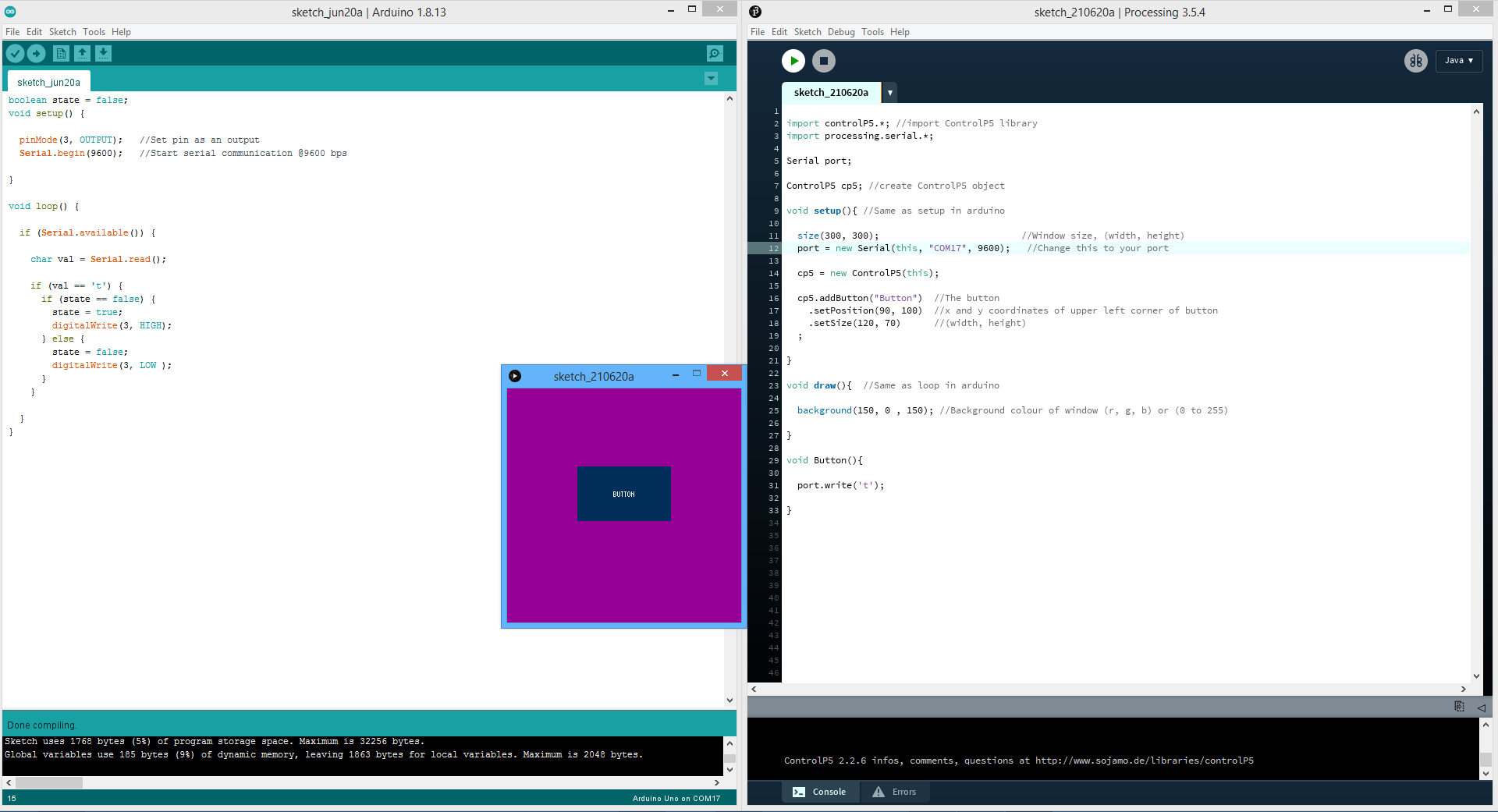The width and height of the screenshot is (1498, 812).
Task: Click line number 12 in Processing gutter
Action: tap(773, 248)
